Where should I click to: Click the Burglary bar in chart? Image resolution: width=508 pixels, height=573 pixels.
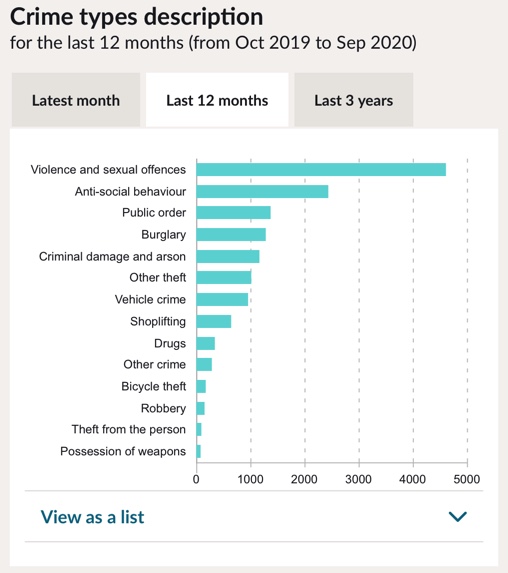[x=231, y=235]
